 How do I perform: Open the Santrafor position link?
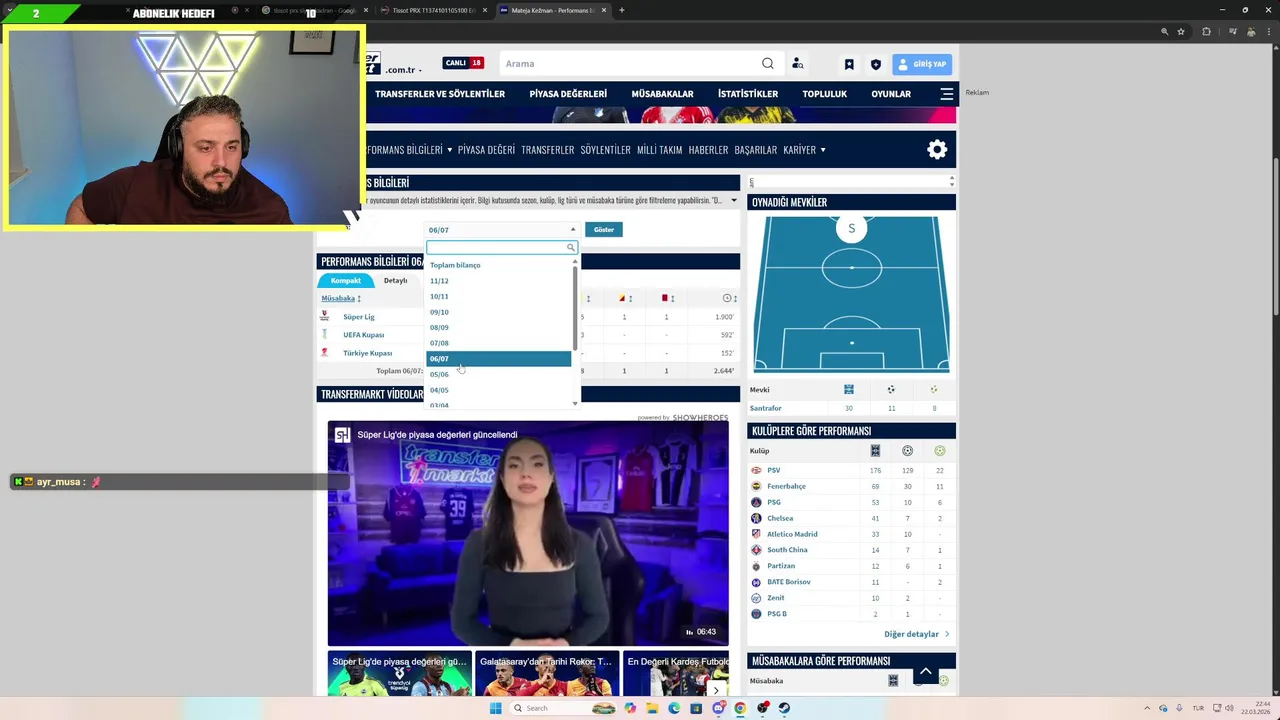click(x=766, y=408)
